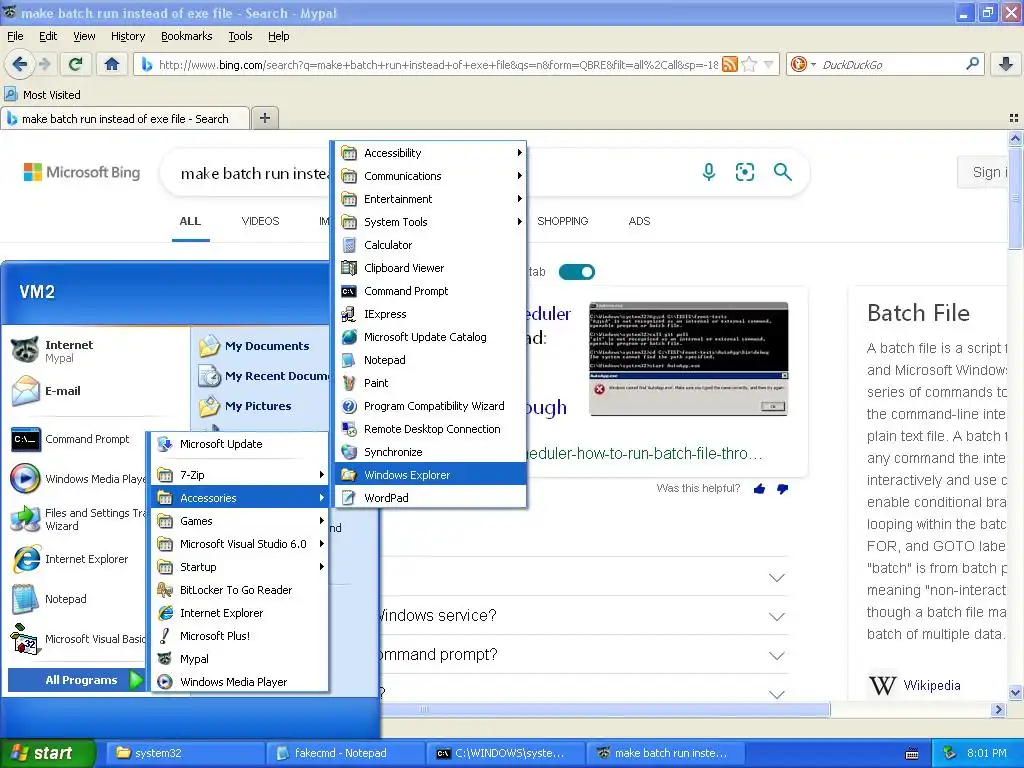Go to the Home page icon
This screenshot has height=768, width=1024.
(x=112, y=64)
